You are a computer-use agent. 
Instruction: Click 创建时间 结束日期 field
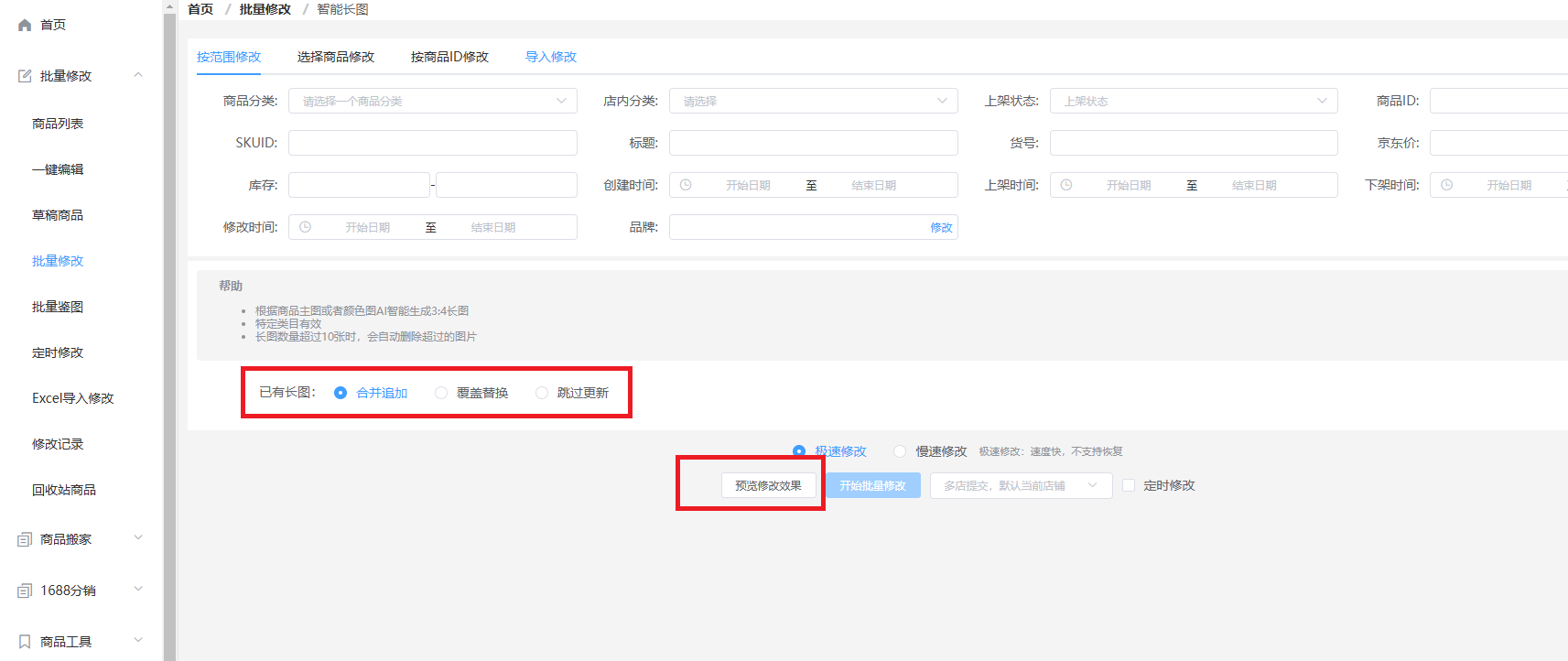874,185
